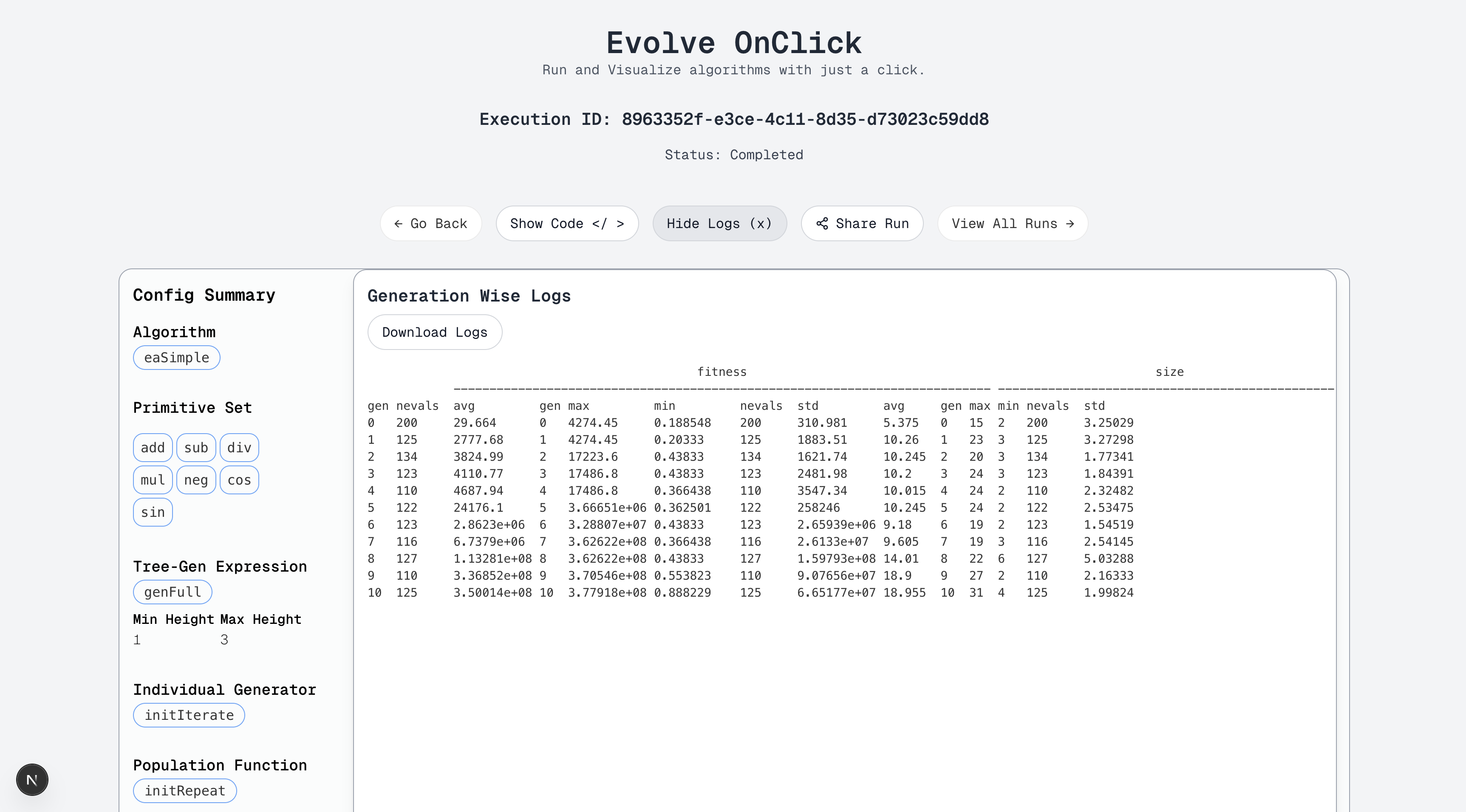
Task: View All Runs page
Action: click(x=1013, y=223)
